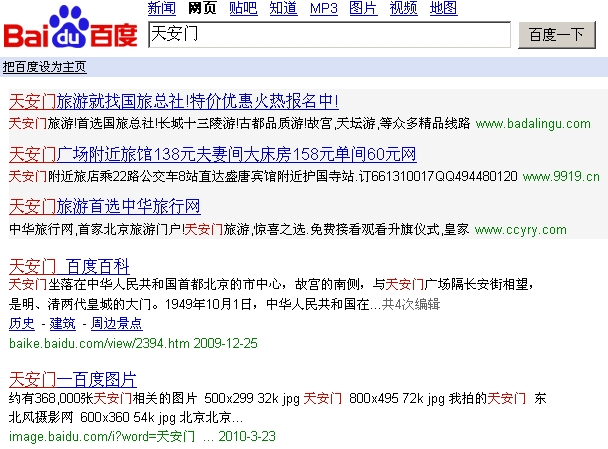Open the 知道 tab
Image resolution: width=608 pixels, height=449 pixels.
(x=283, y=8)
